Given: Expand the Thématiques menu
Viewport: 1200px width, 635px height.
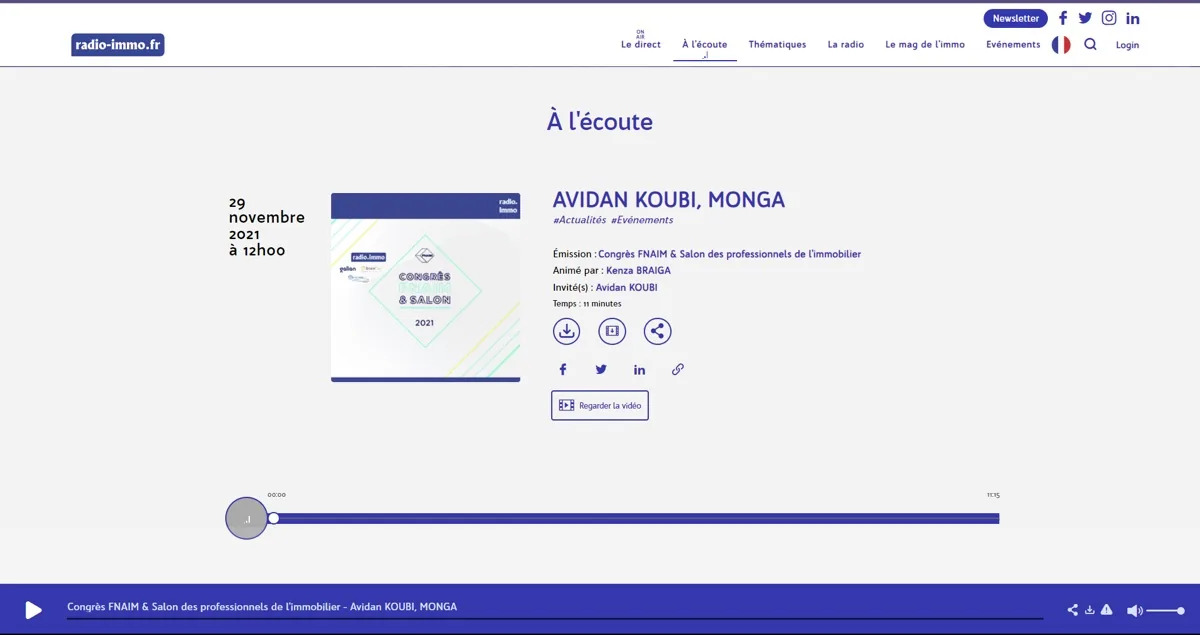Looking at the screenshot, I should click(x=777, y=45).
